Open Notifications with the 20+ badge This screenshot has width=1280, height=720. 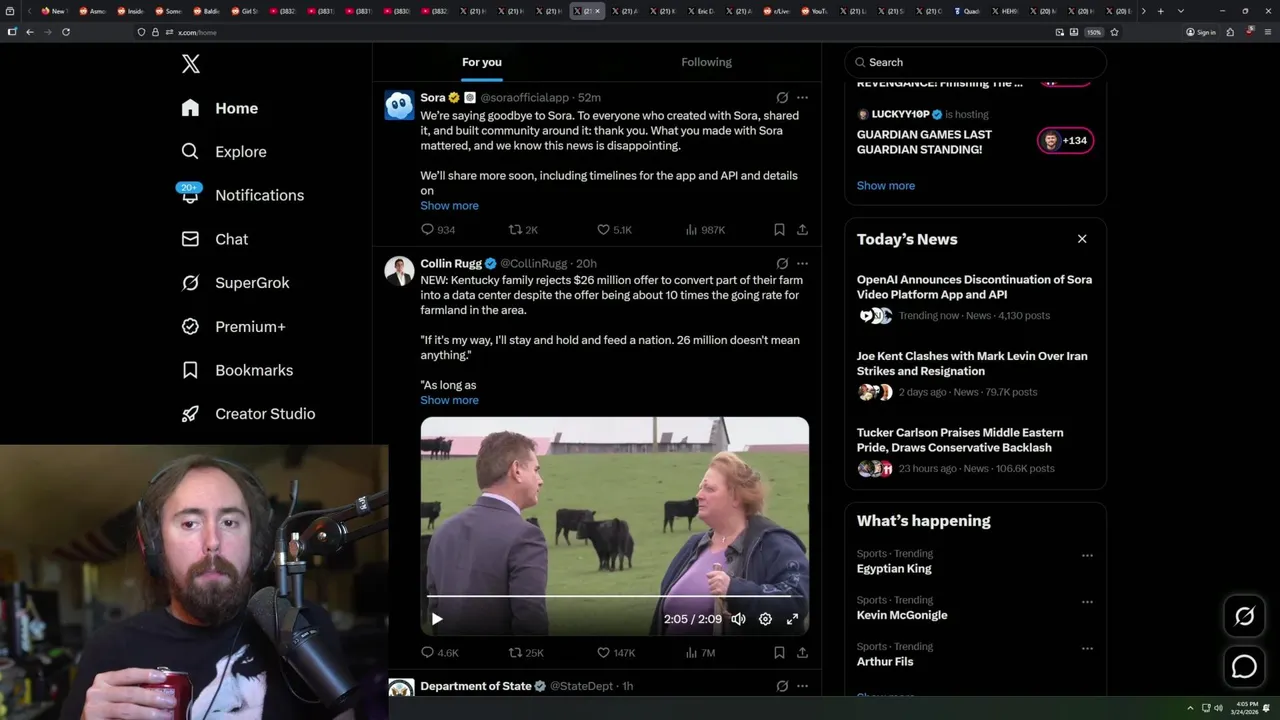(242, 195)
